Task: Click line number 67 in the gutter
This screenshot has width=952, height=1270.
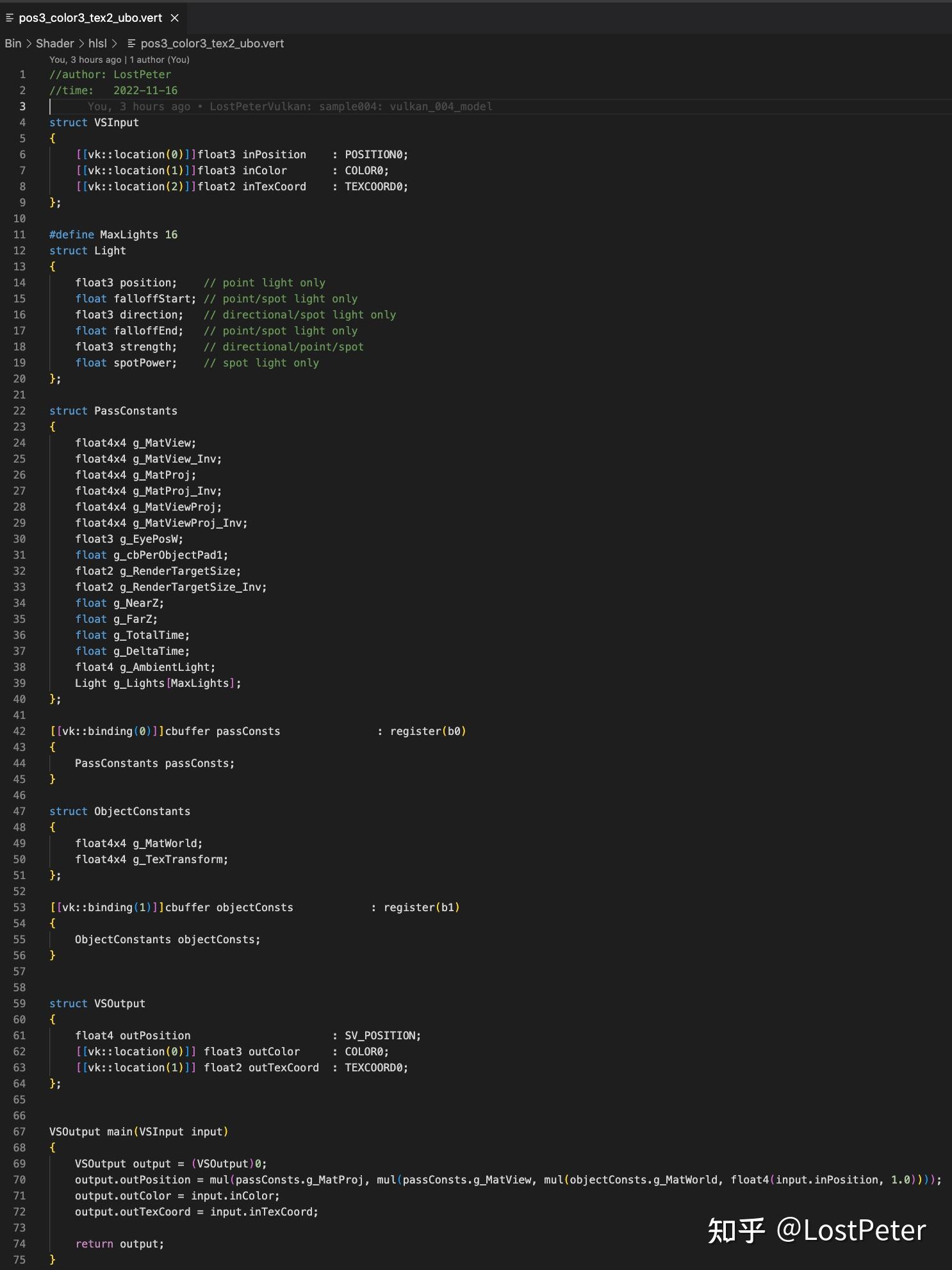Action: point(20,1132)
